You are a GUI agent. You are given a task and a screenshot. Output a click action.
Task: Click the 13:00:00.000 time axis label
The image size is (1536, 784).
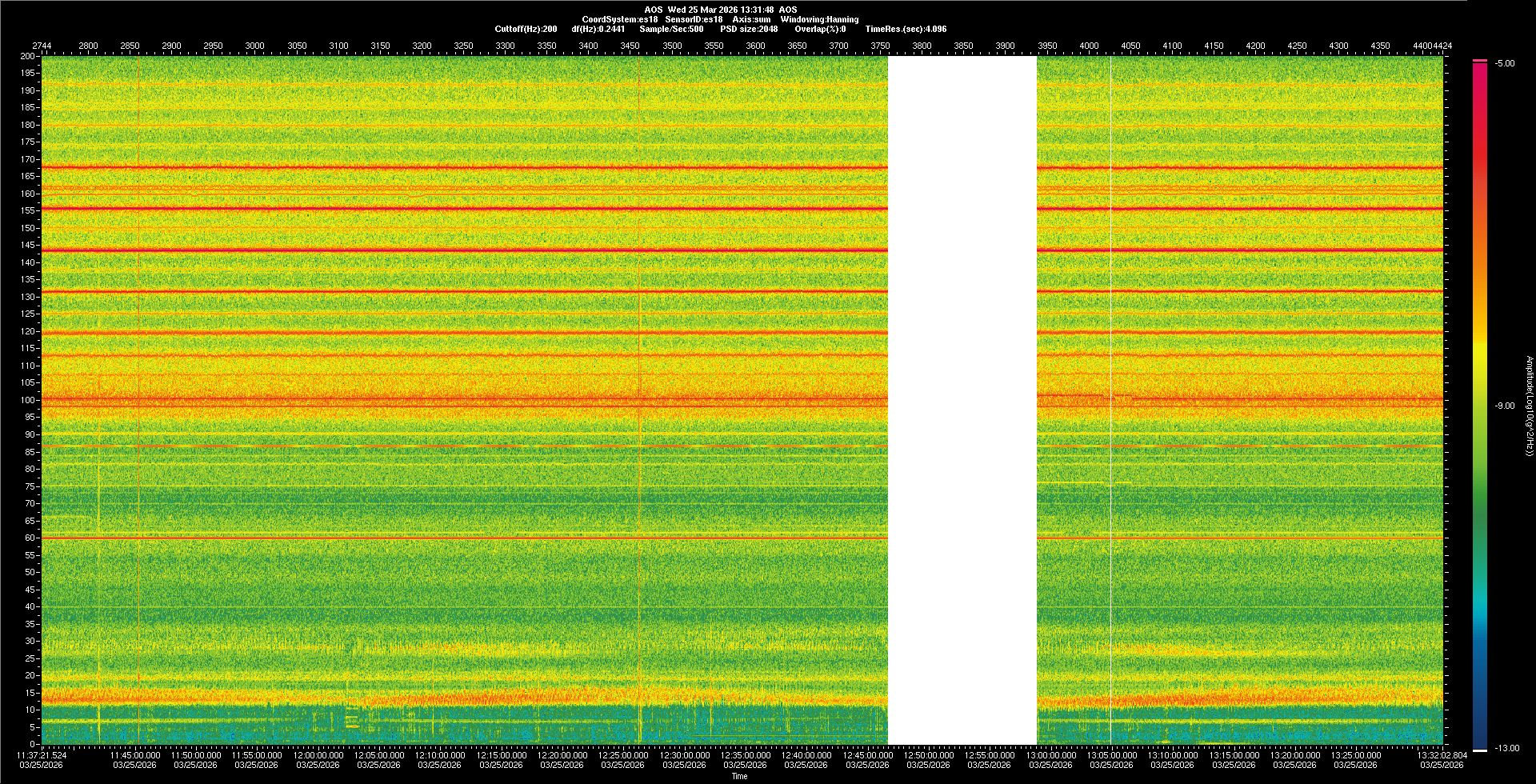tap(1050, 754)
